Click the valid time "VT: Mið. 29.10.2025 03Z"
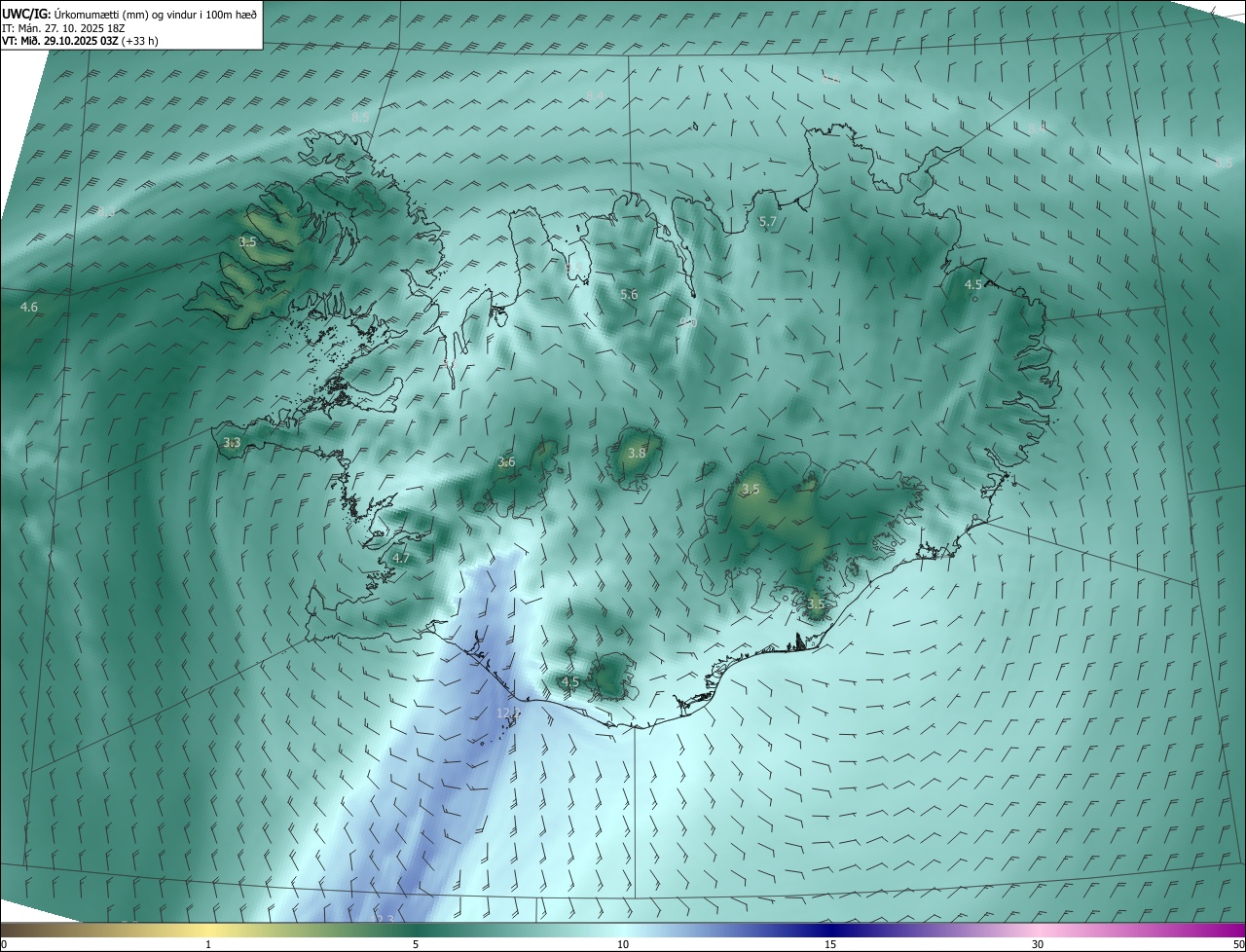The width and height of the screenshot is (1246, 952). pos(60,41)
